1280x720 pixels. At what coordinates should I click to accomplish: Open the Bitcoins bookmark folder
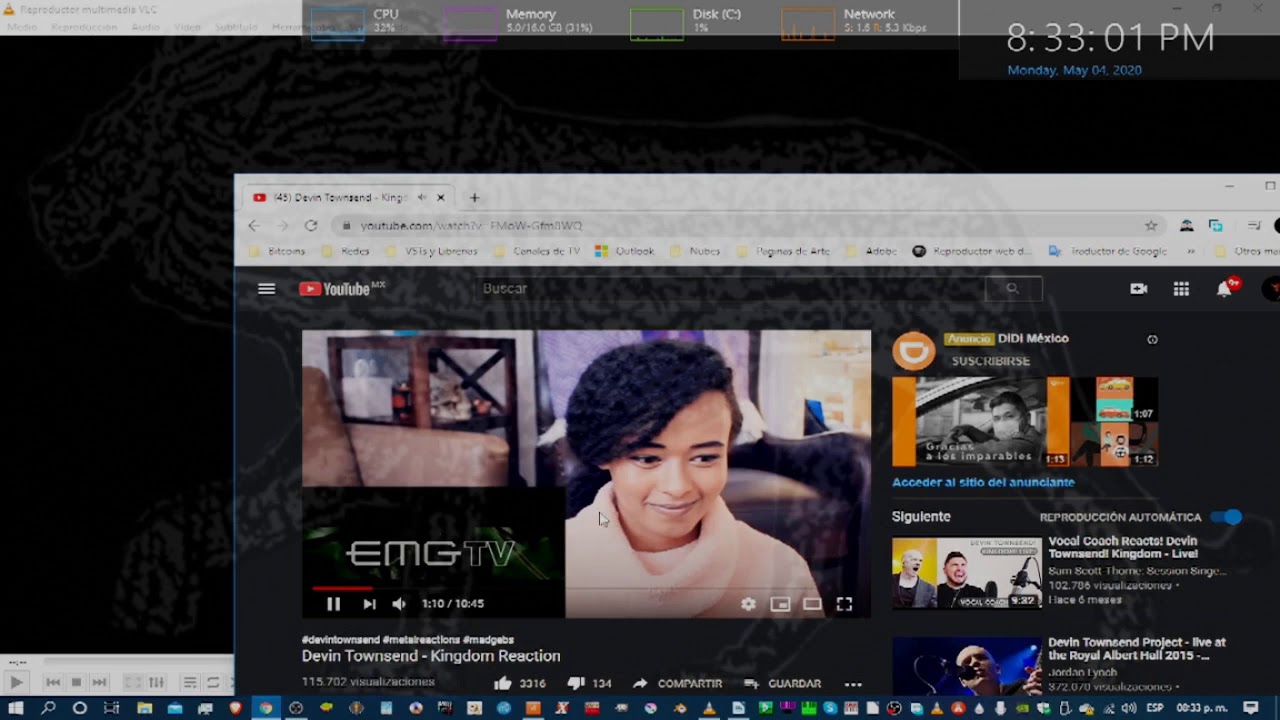pos(277,252)
